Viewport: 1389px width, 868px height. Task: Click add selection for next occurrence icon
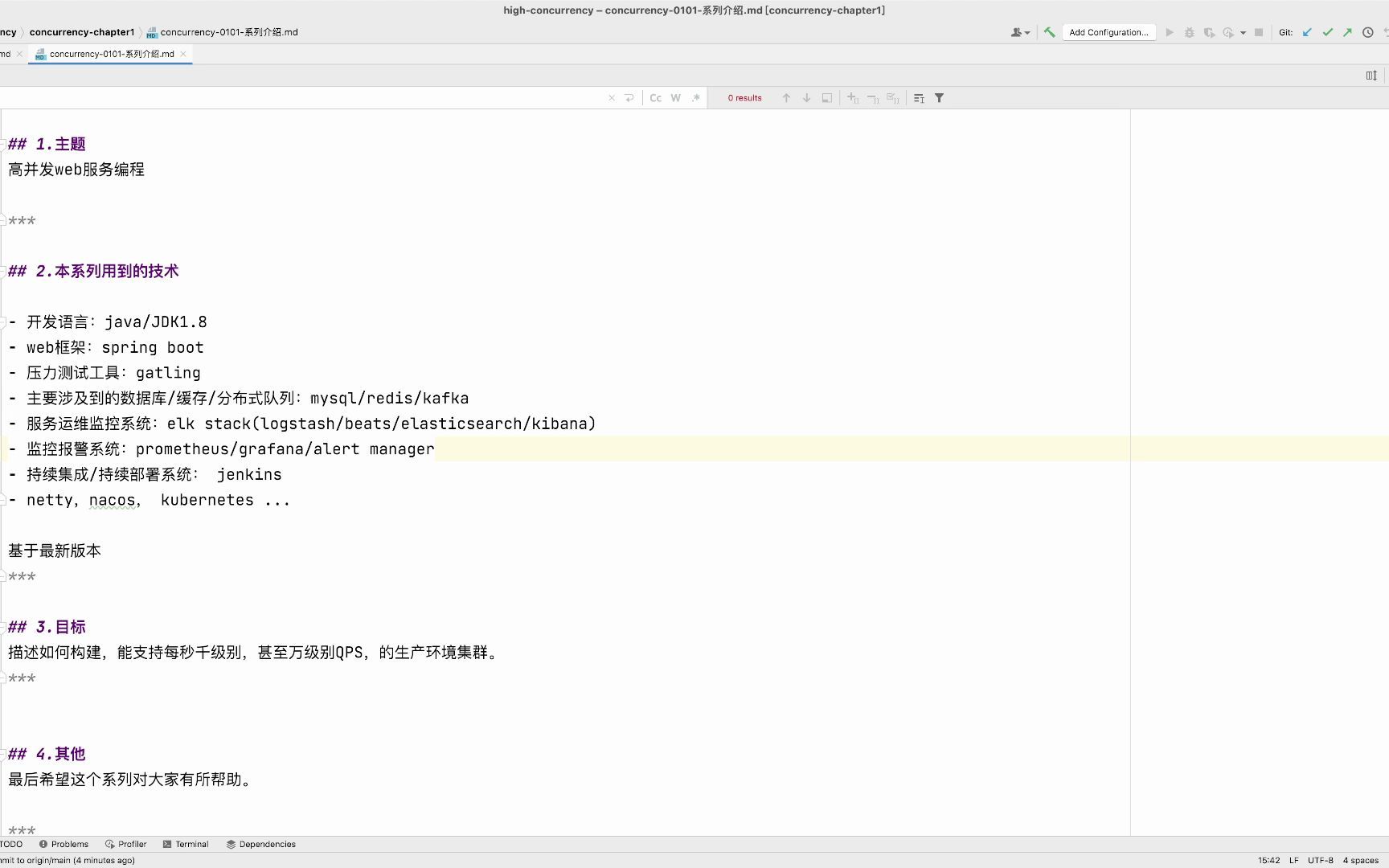click(853, 98)
